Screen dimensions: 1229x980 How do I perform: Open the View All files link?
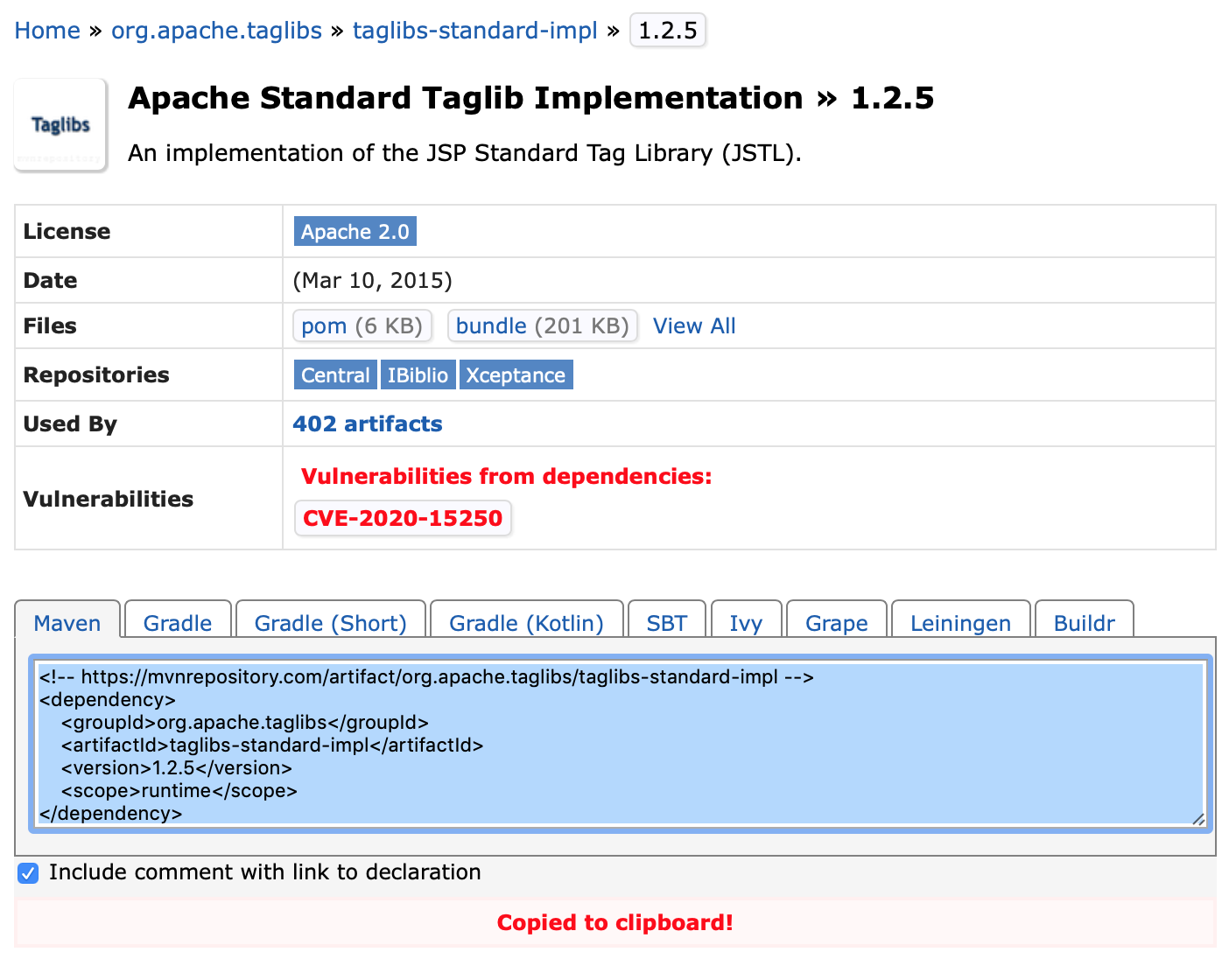[x=694, y=326]
